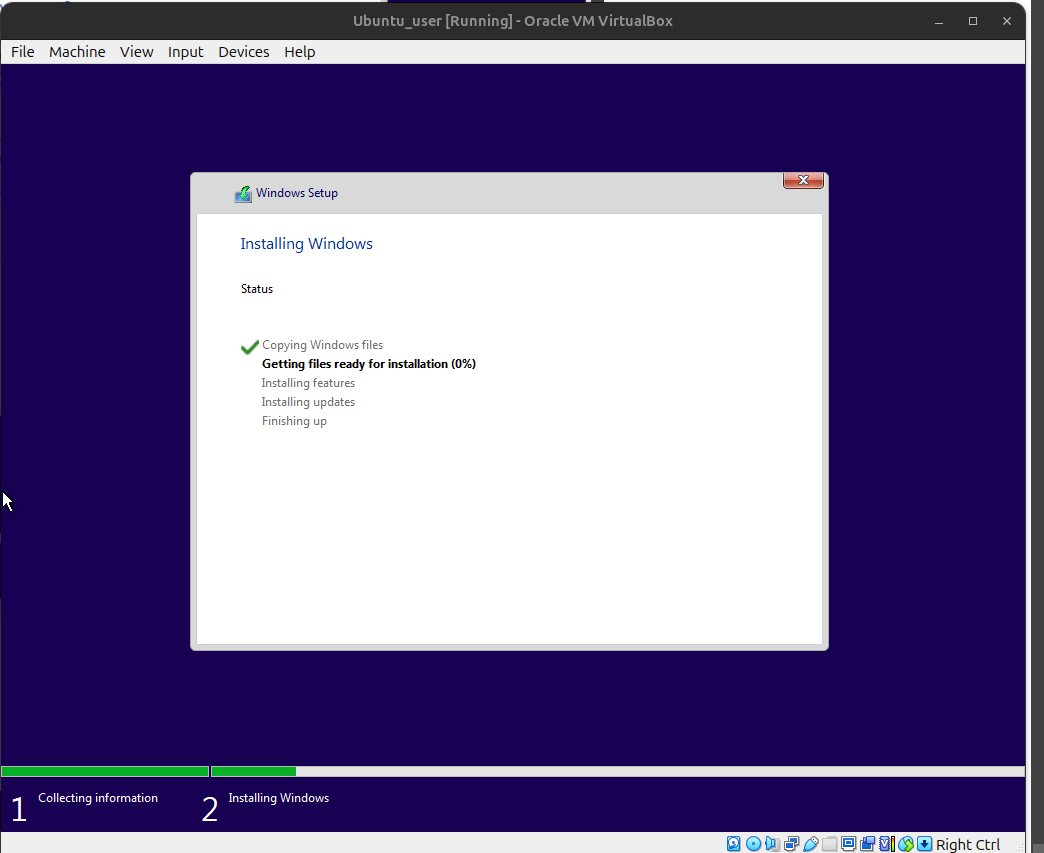The width and height of the screenshot is (1044, 853).
Task: Click the recording status icon
Action: [867, 844]
